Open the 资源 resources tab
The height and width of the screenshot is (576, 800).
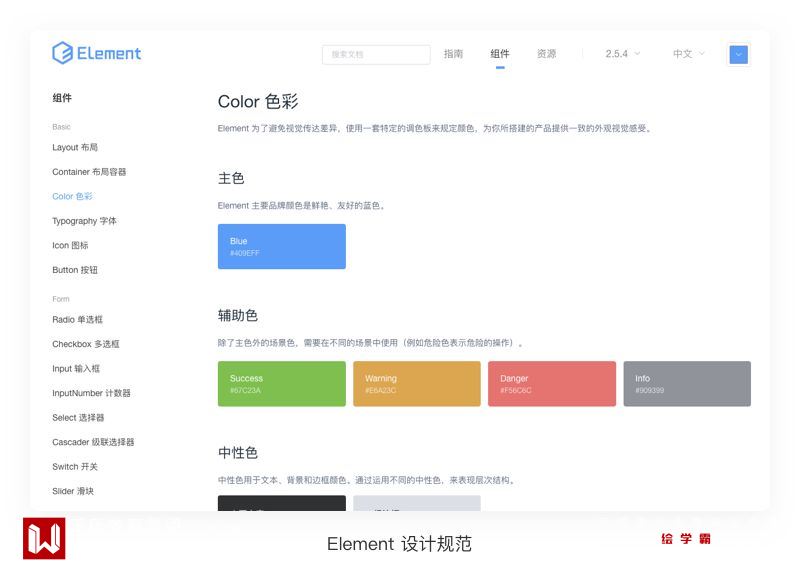(546, 54)
